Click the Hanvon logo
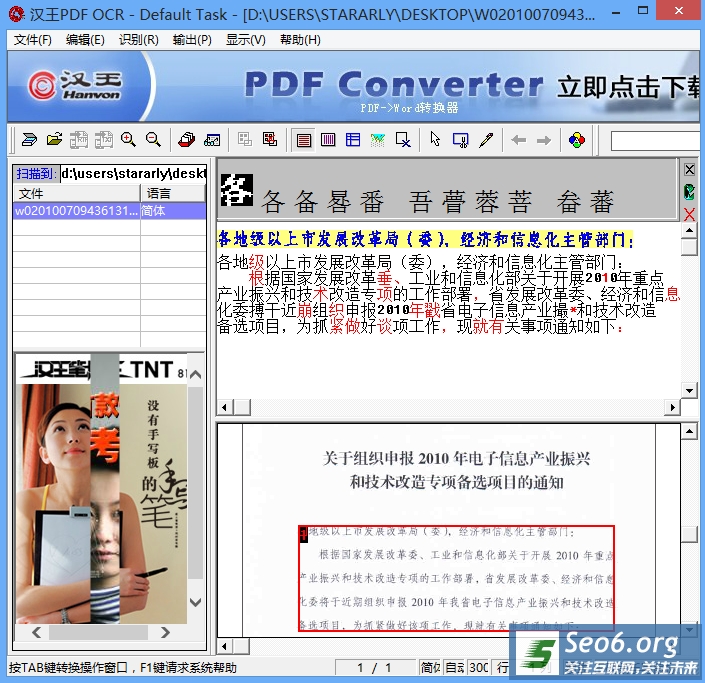The height and width of the screenshot is (683, 705). [x=76, y=85]
